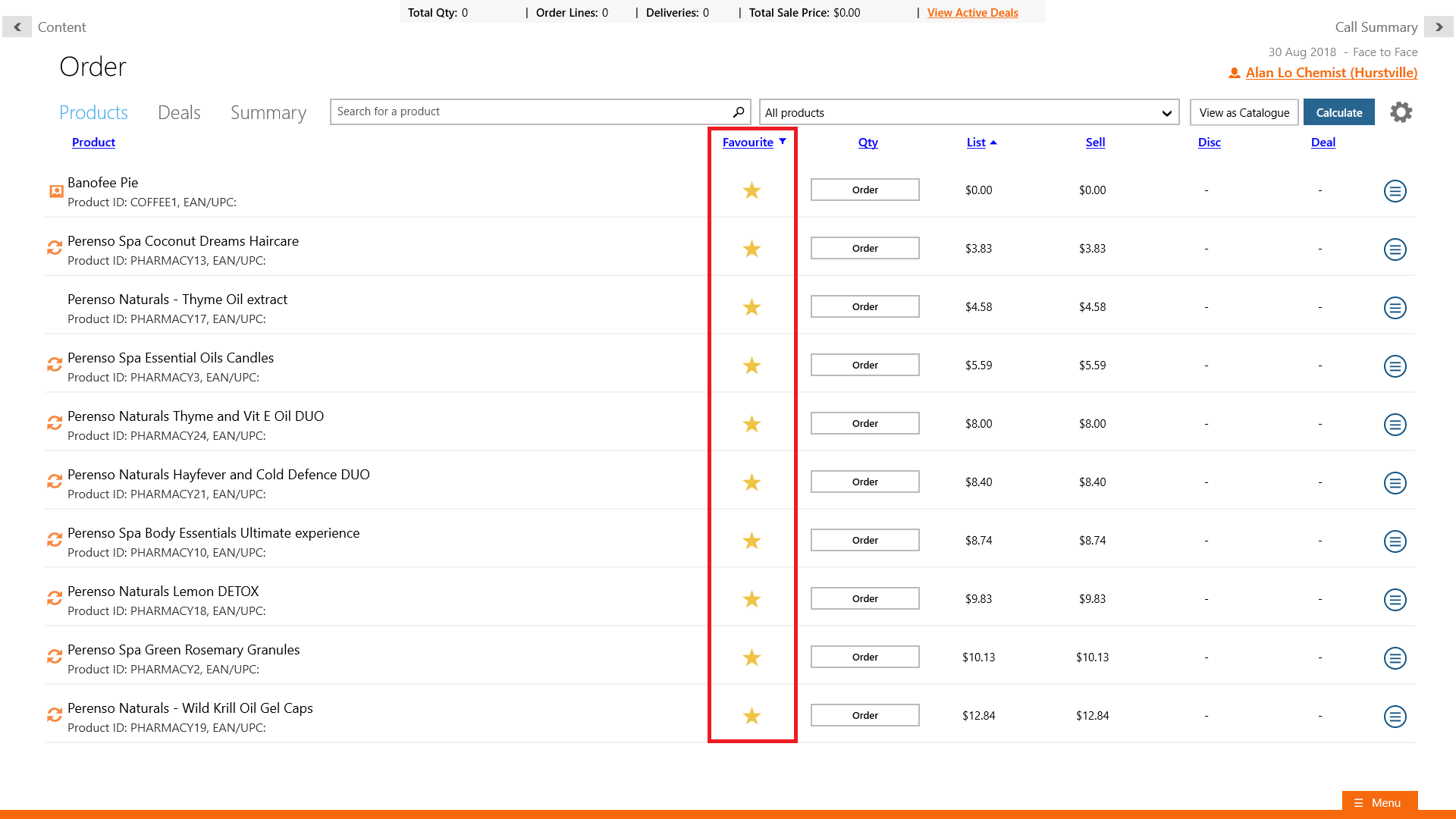Sort by List price column
Viewport: 1456px width, 819px height.
976,143
